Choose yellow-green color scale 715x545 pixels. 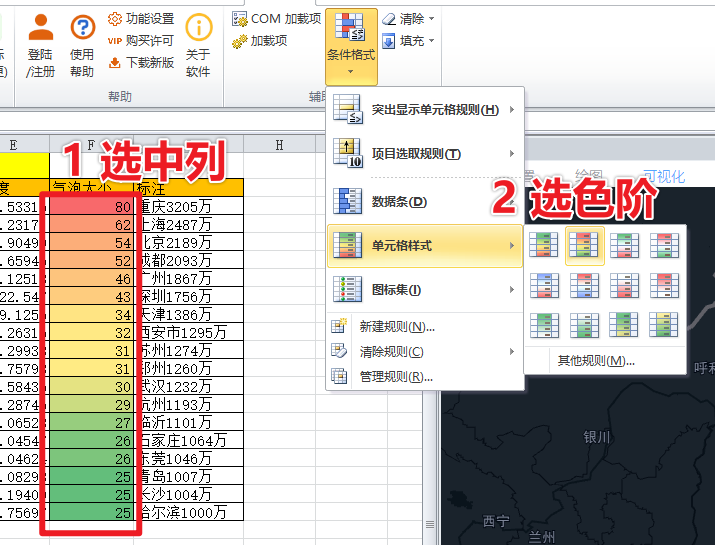[664, 325]
